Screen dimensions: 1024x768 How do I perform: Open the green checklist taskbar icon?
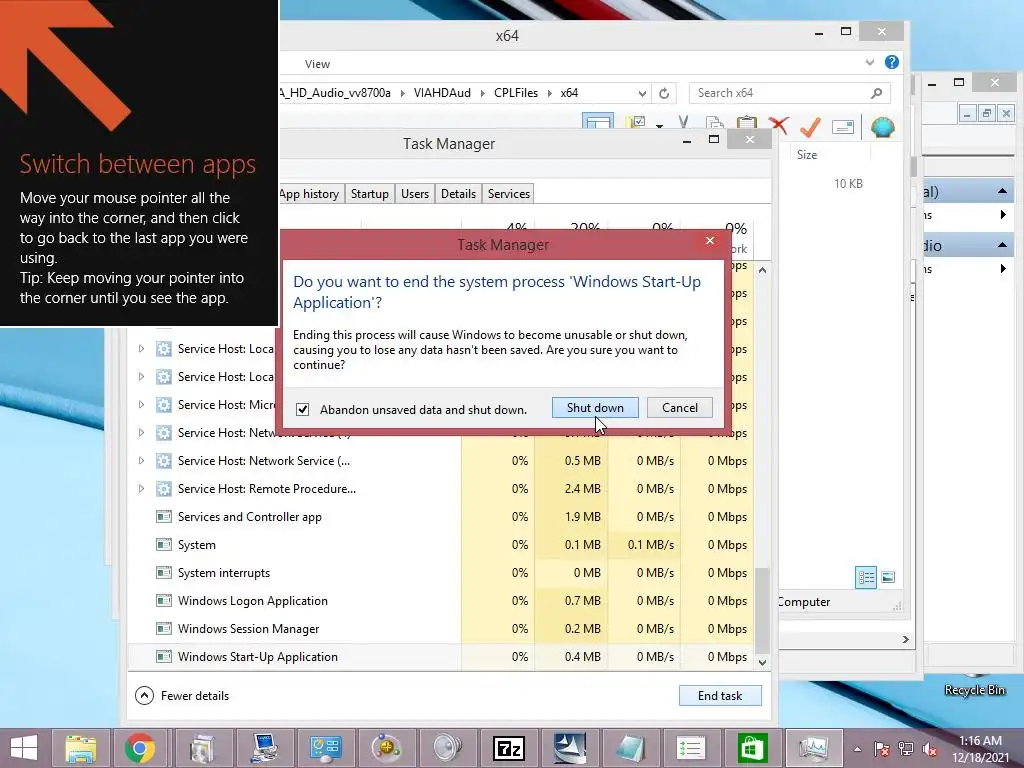[x=690, y=748]
